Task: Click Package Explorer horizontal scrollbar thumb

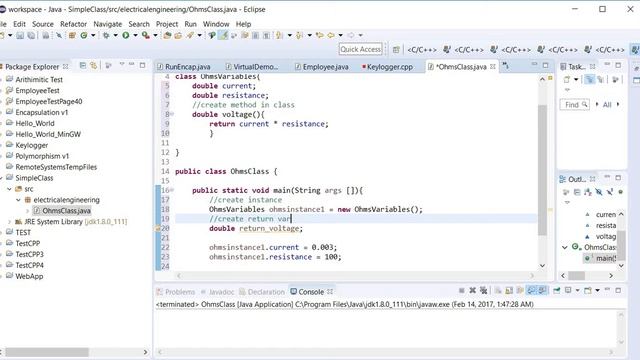Action: point(47,352)
